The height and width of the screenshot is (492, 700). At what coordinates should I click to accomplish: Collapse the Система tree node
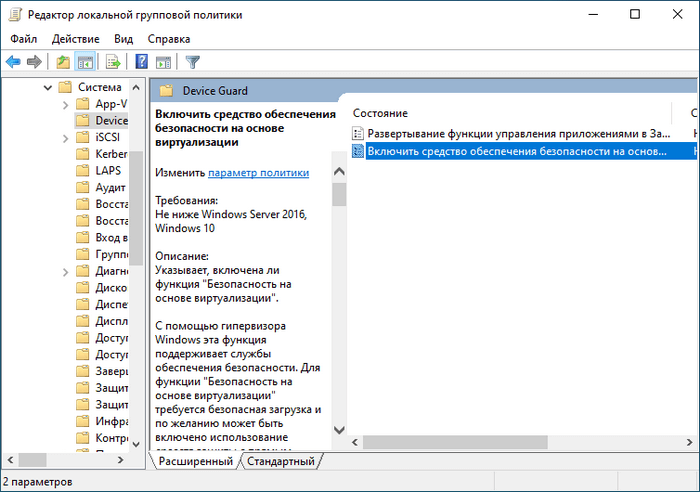coord(48,88)
